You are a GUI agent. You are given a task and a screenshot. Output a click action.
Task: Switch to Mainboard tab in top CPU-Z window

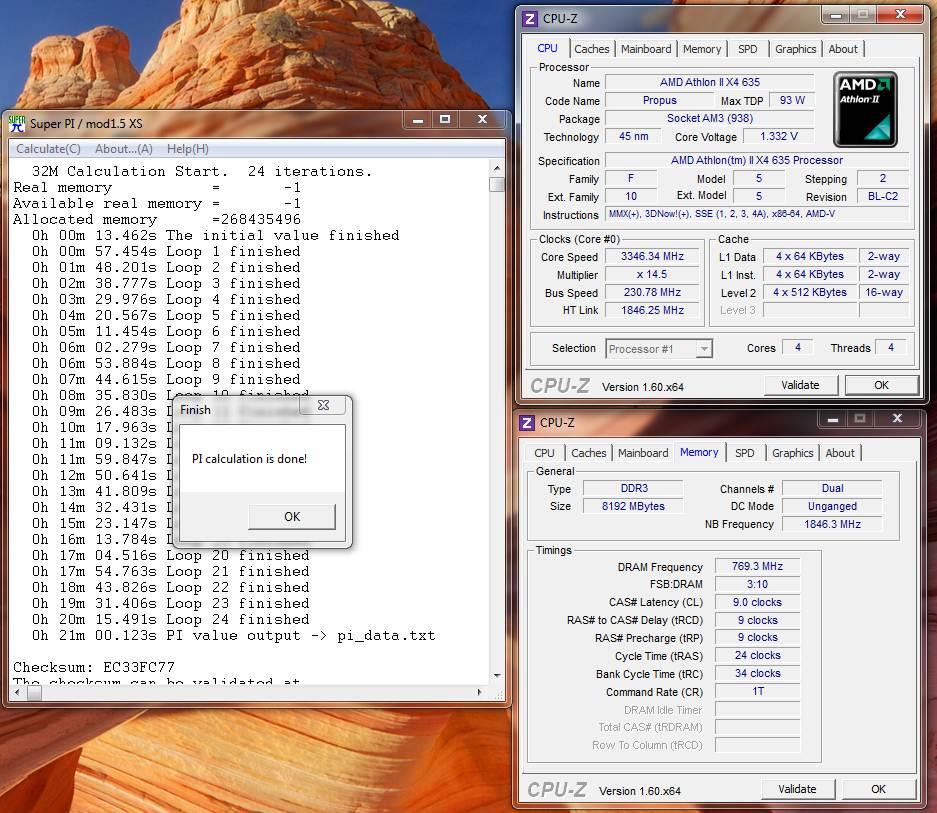(646, 49)
